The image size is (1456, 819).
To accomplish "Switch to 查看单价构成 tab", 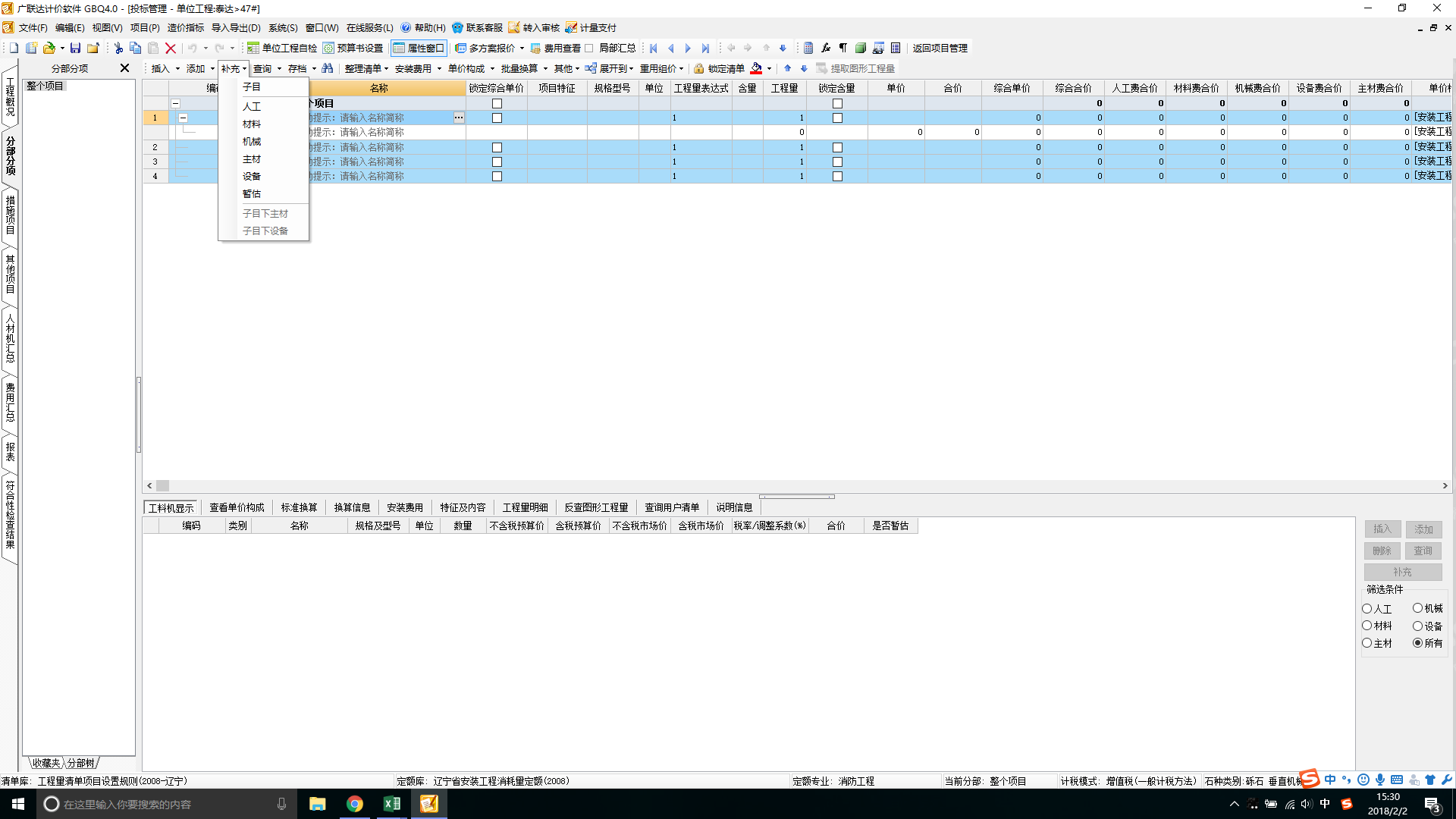I will [237, 507].
